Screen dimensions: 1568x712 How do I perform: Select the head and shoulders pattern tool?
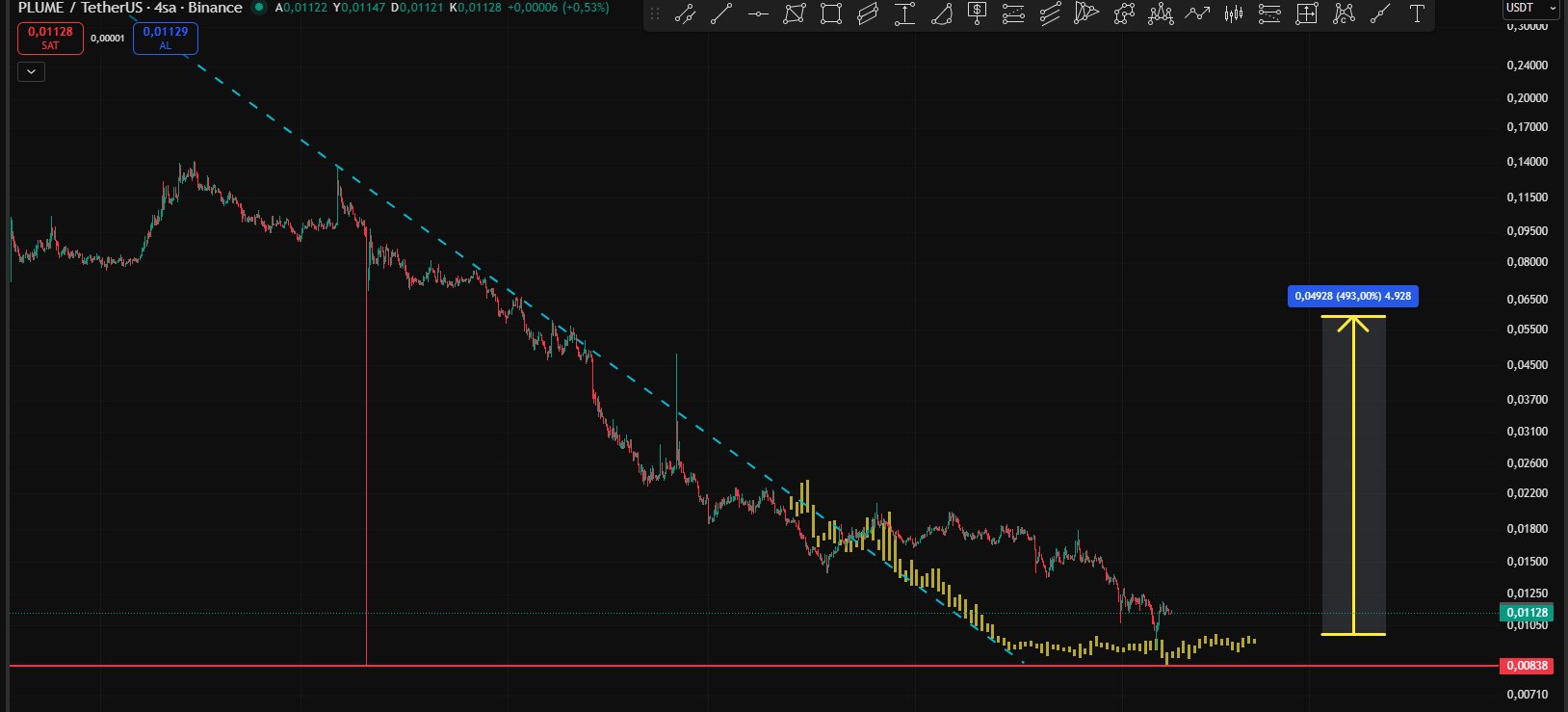1160,13
